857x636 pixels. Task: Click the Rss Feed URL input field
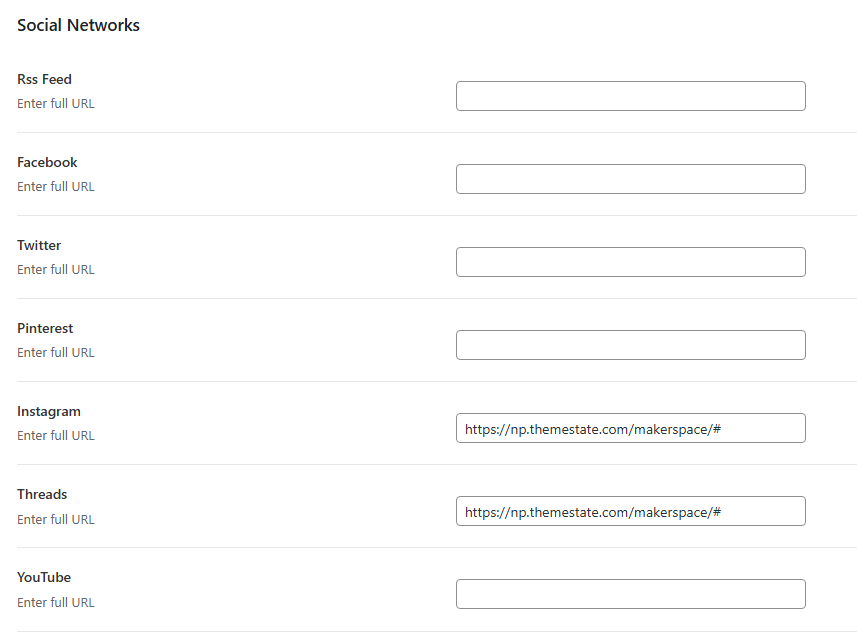click(630, 96)
